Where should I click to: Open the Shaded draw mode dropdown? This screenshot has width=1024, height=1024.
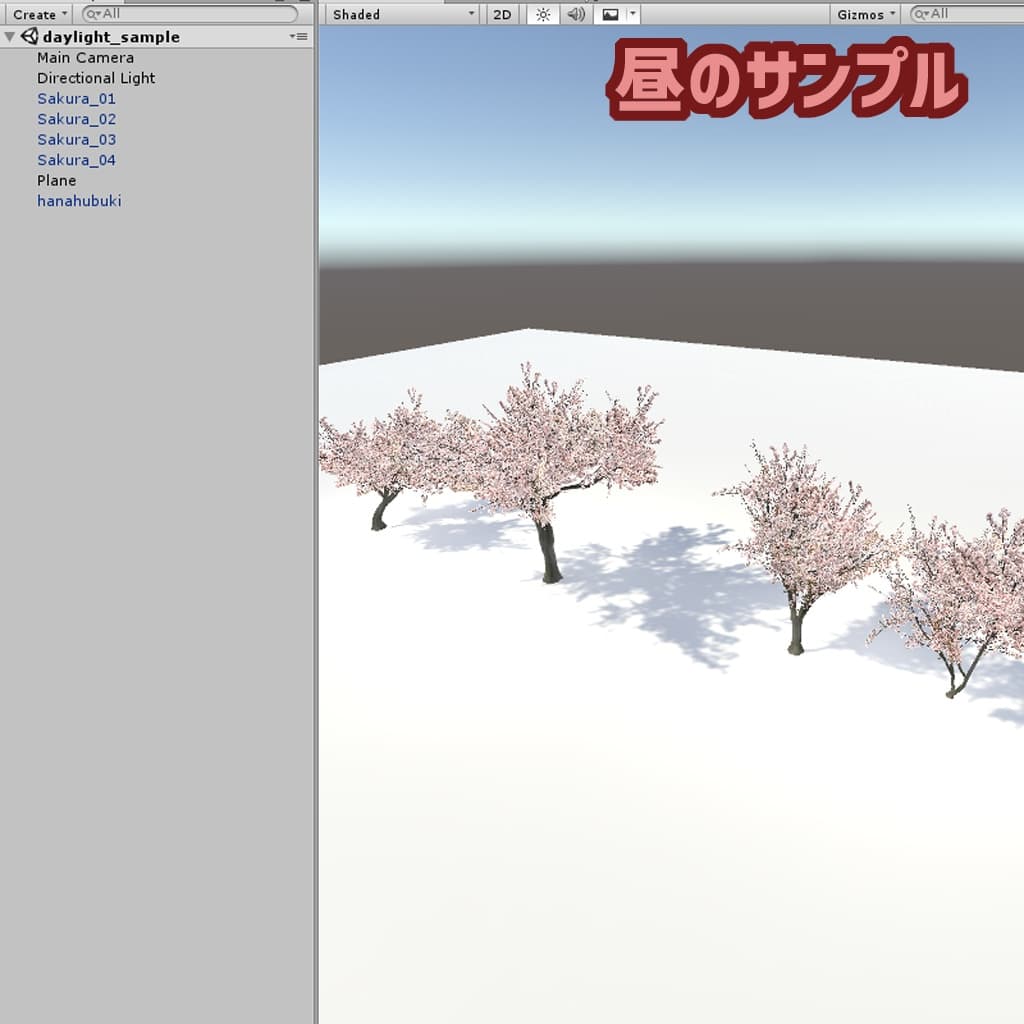pyautogui.click(x=403, y=15)
